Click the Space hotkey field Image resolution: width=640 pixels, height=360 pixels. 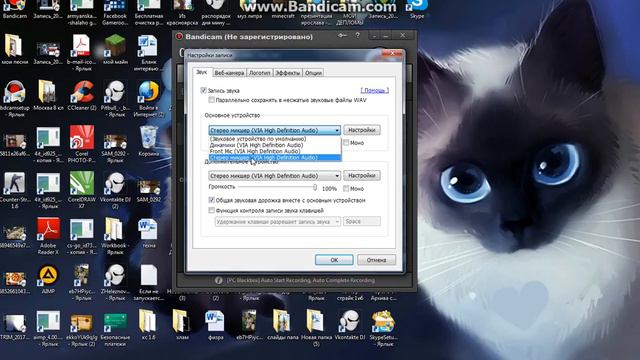(x=362, y=221)
